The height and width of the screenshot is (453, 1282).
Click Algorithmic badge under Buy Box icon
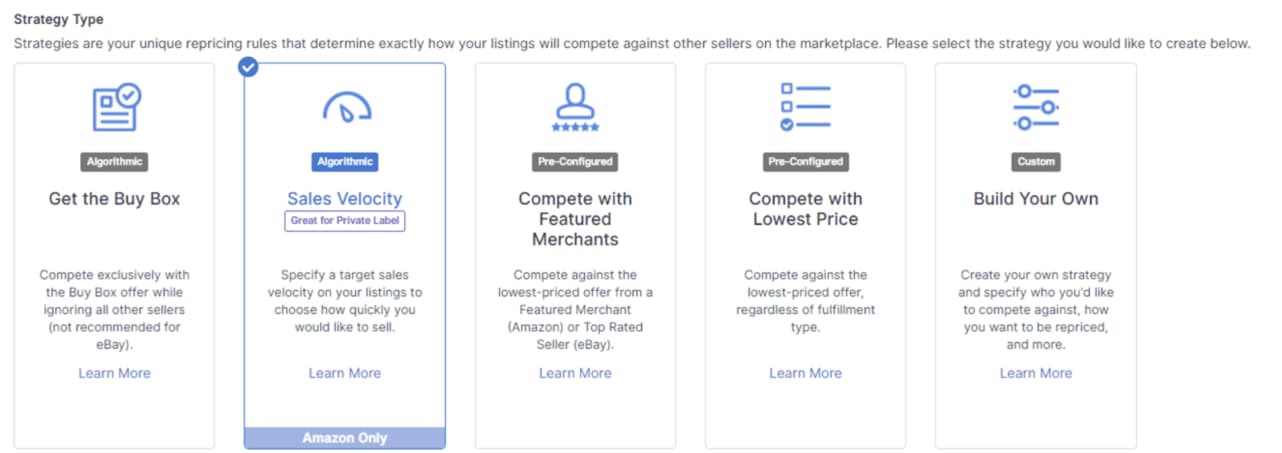(x=114, y=161)
